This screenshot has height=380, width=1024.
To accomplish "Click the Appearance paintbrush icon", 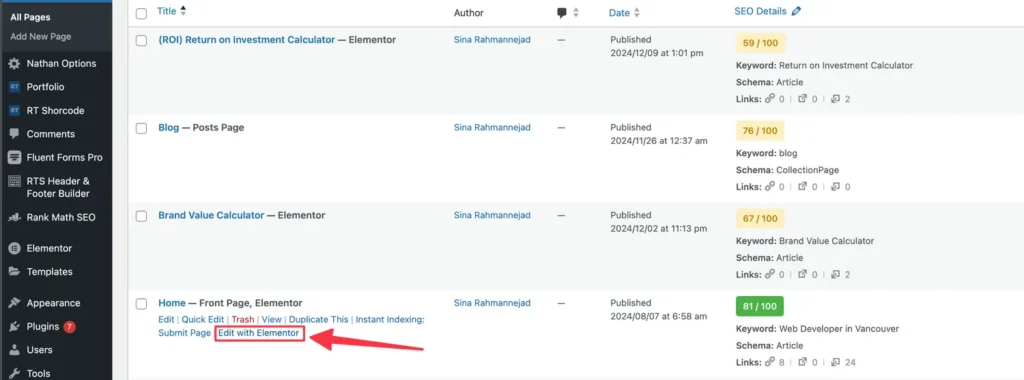I will point(14,303).
